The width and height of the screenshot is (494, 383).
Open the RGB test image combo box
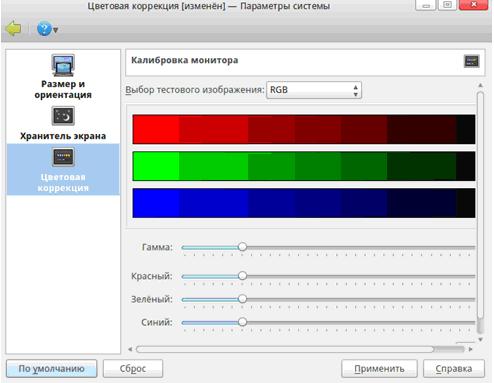314,90
